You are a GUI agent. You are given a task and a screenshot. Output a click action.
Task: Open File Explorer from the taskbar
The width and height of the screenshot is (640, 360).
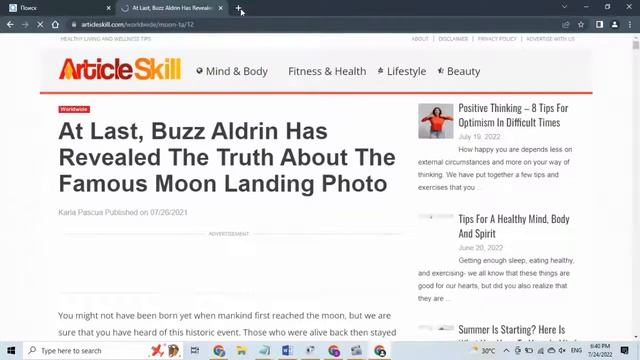click(x=241, y=351)
